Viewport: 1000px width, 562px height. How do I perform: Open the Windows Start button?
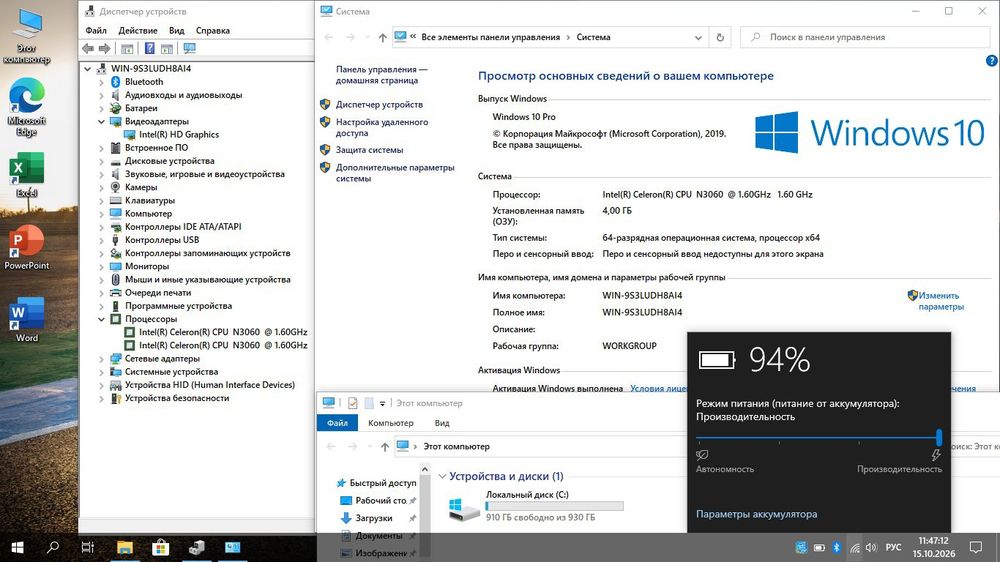(x=17, y=547)
